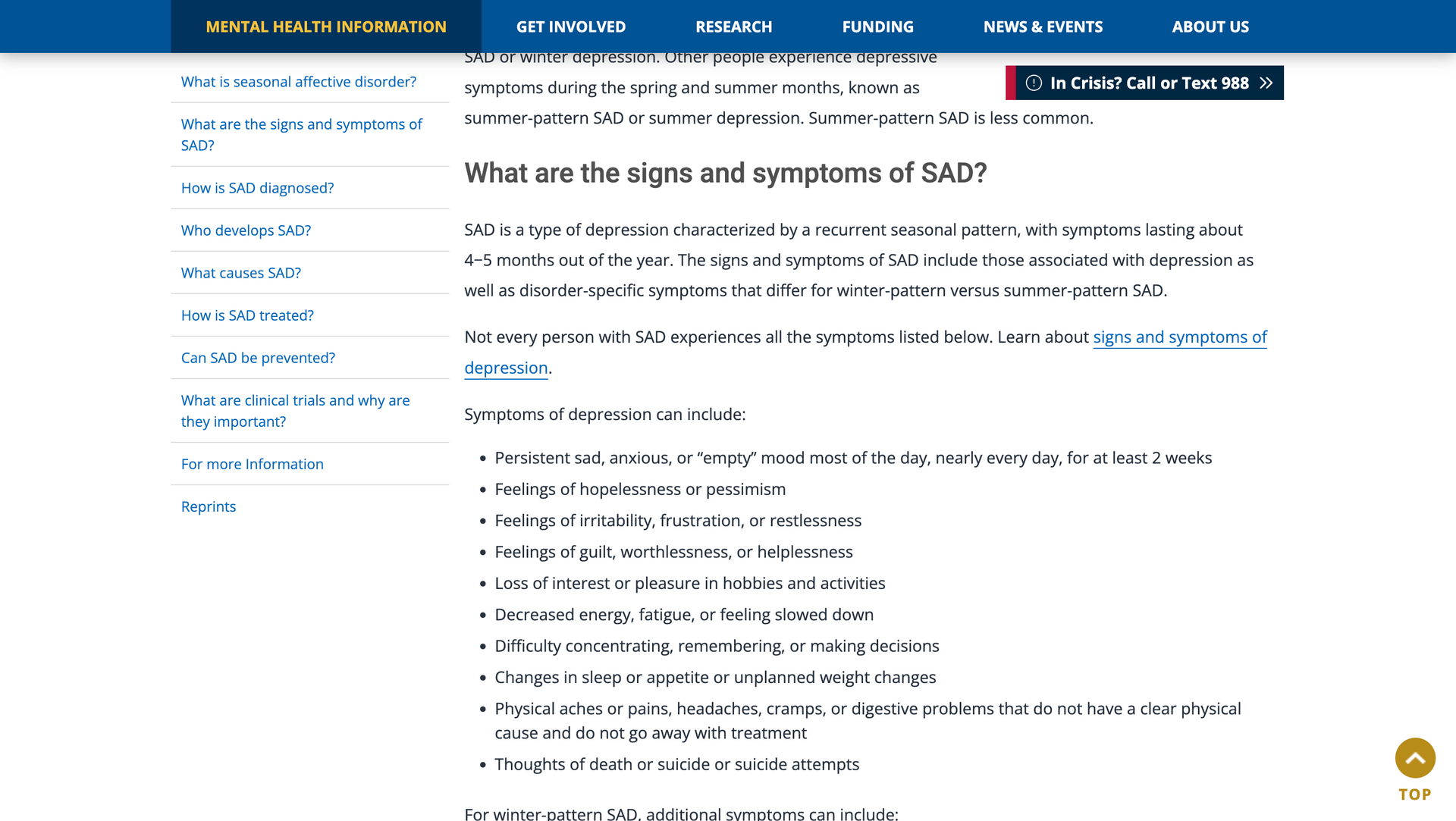Viewport: 1456px width, 821px height.
Task: Follow the signs and symptoms of depression link
Action: [x=865, y=353]
